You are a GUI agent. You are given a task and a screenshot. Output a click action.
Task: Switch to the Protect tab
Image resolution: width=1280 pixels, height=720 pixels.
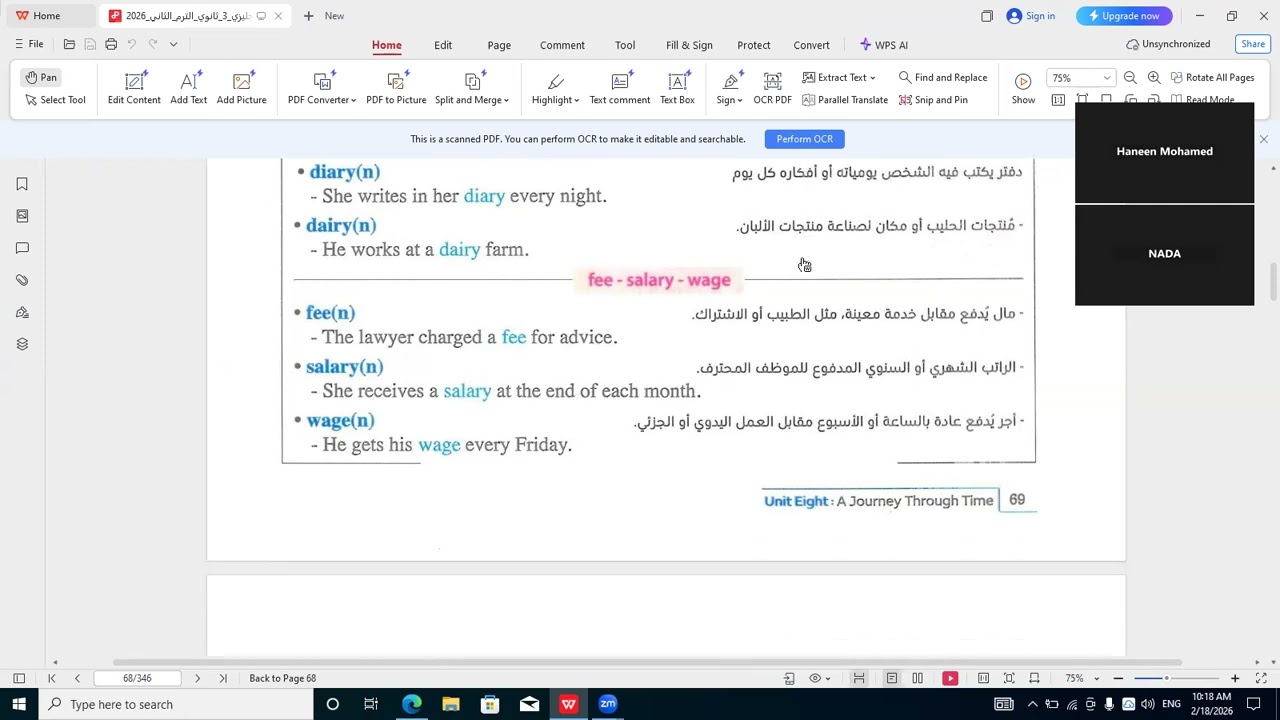click(754, 45)
